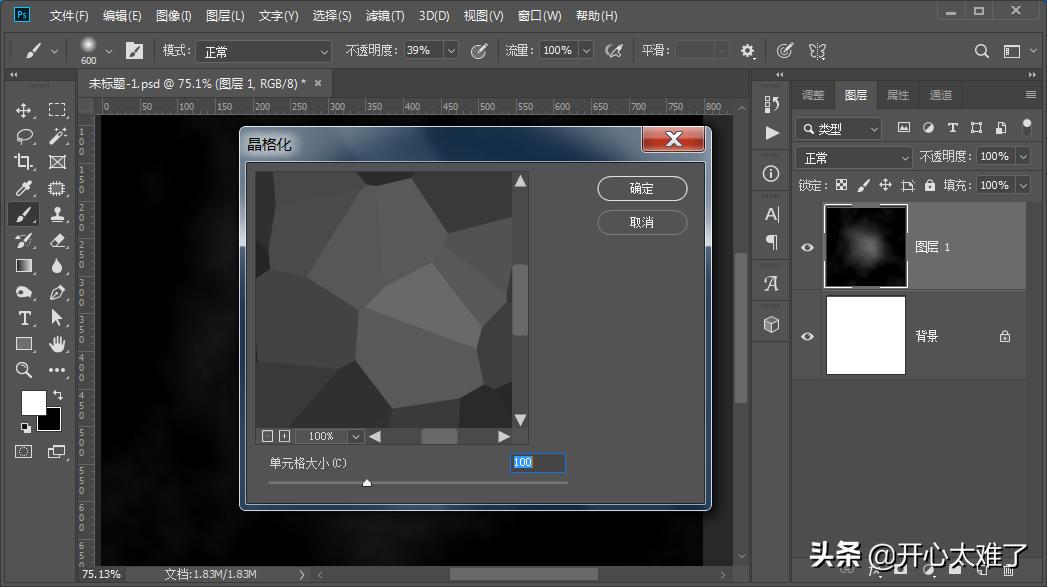Open the 滤镜(T) menu

coord(385,16)
